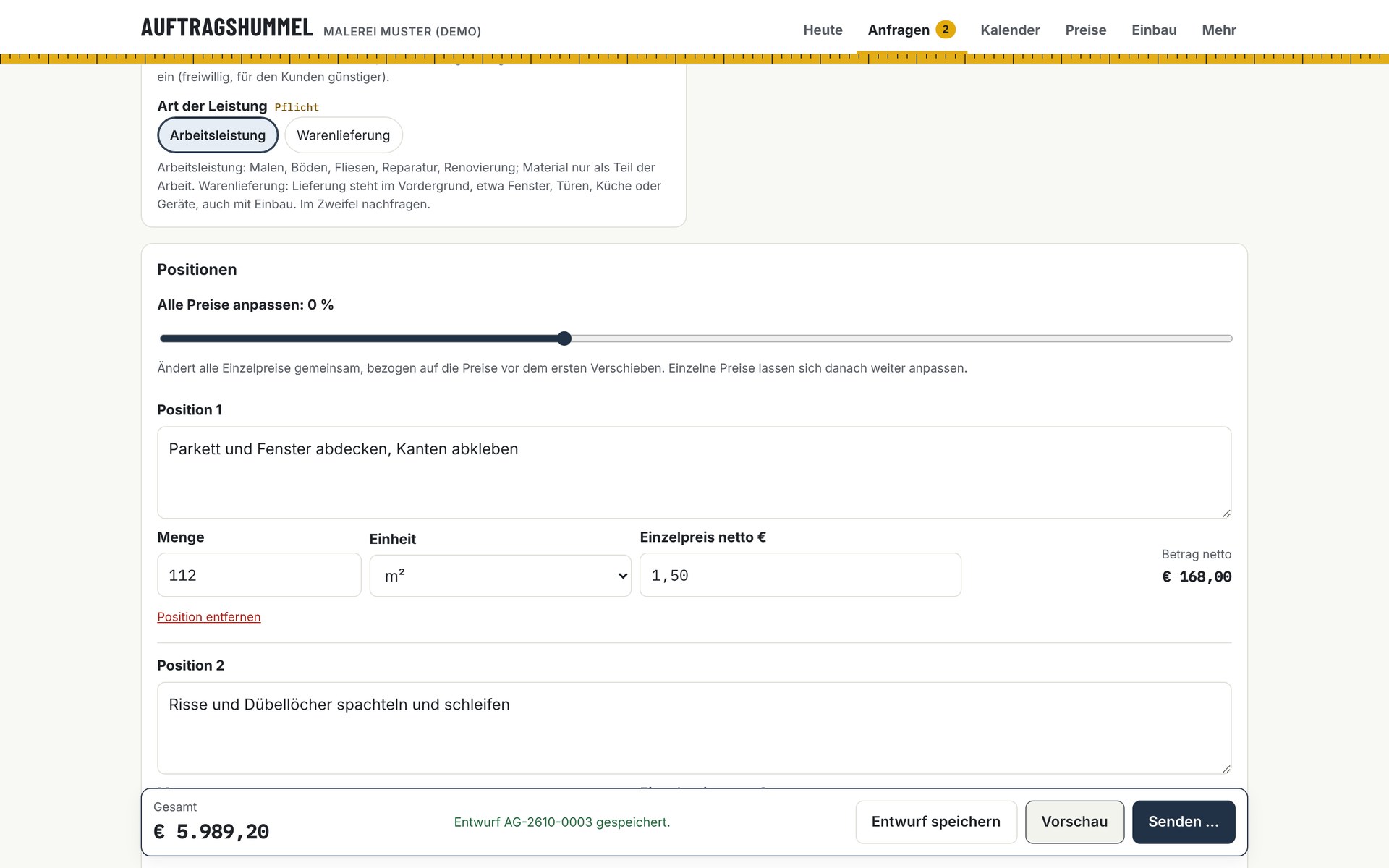The image size is (1389, 868).
Task: Open the Anfragen tab
Action: point(899,30)
